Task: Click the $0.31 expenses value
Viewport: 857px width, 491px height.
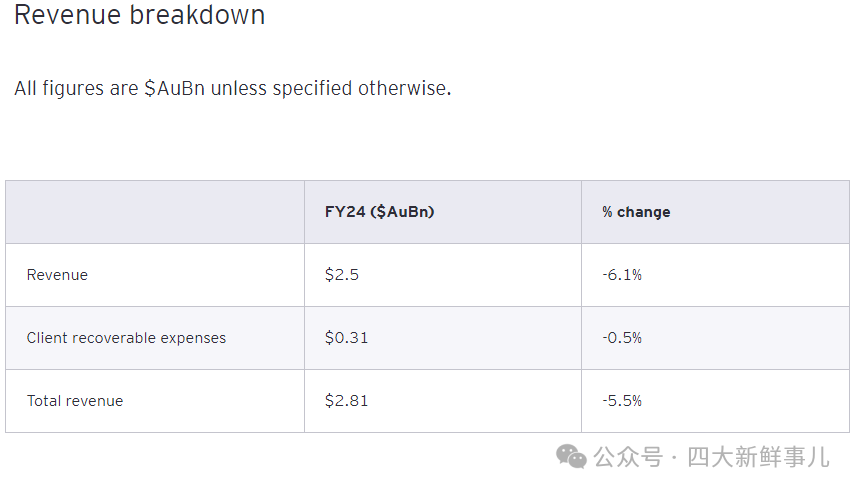Action: tap(347, 338)
